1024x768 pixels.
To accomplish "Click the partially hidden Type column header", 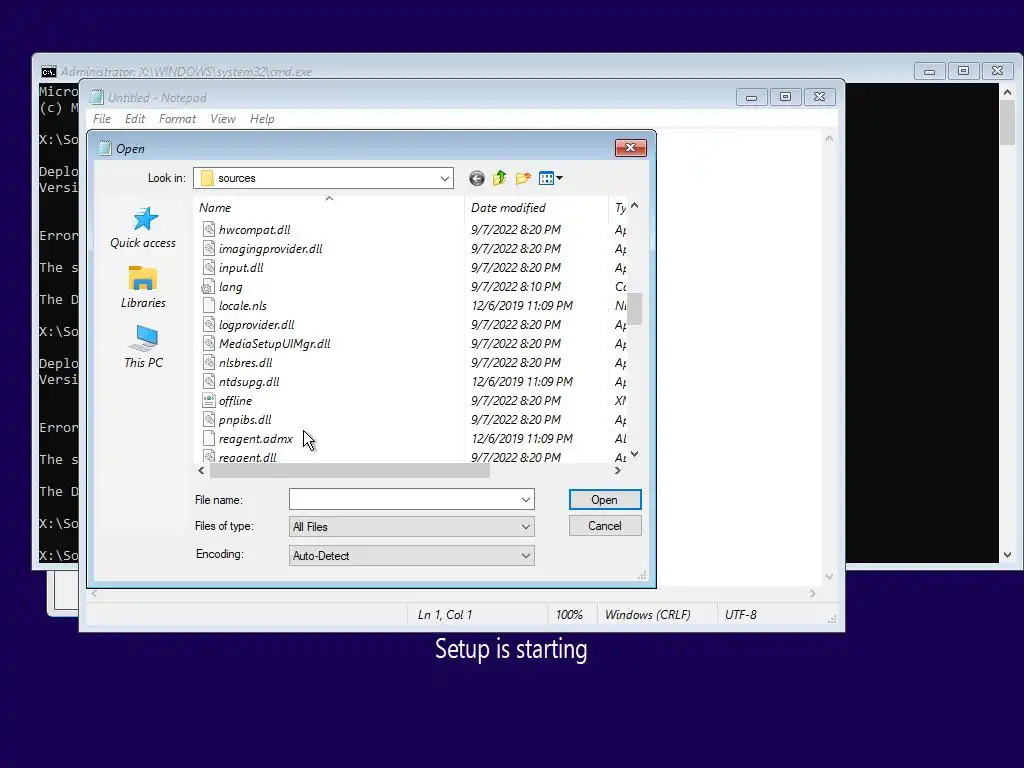I will pyautogui.click(x=618, y=208).
